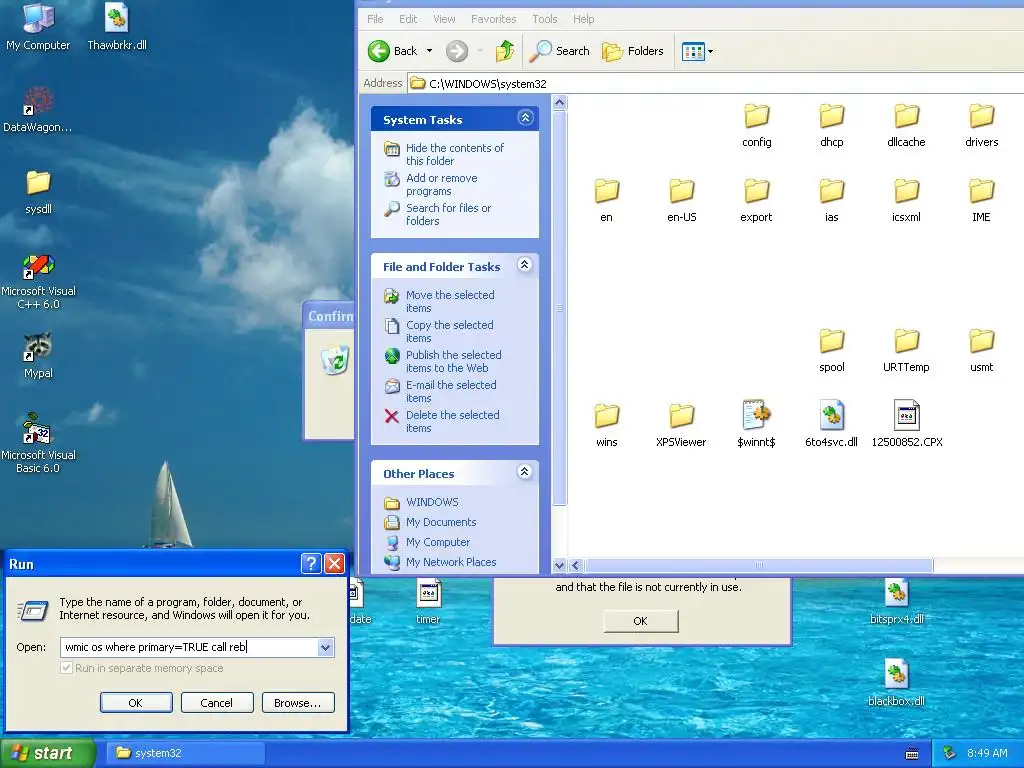Select the 12500852.CPX file
Image resolution: width=1024 pixels, height=768 pixels.
(x=906, y=424)
